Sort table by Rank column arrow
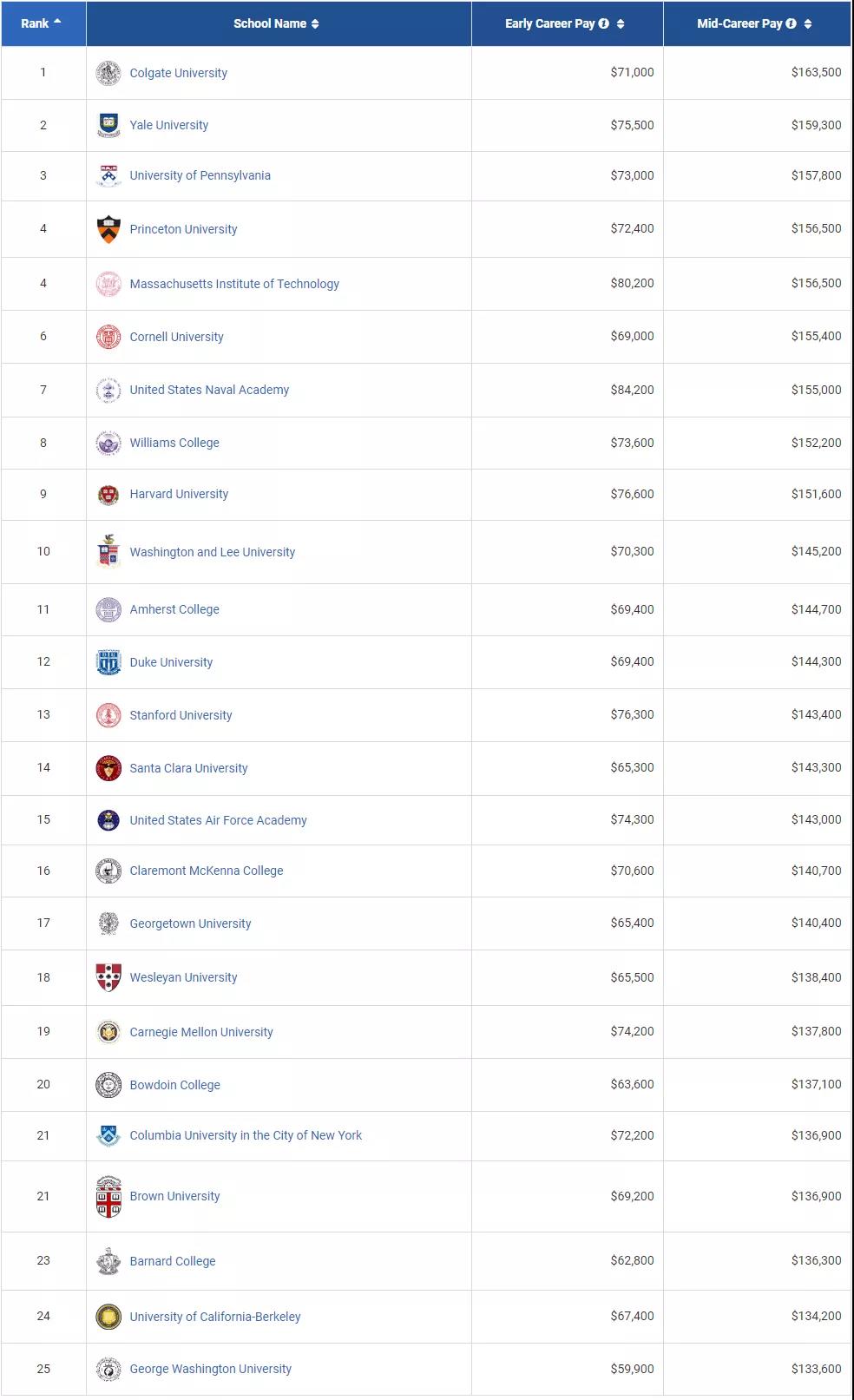The height and width of the screenshot is (1400, 854). point(57,22)
